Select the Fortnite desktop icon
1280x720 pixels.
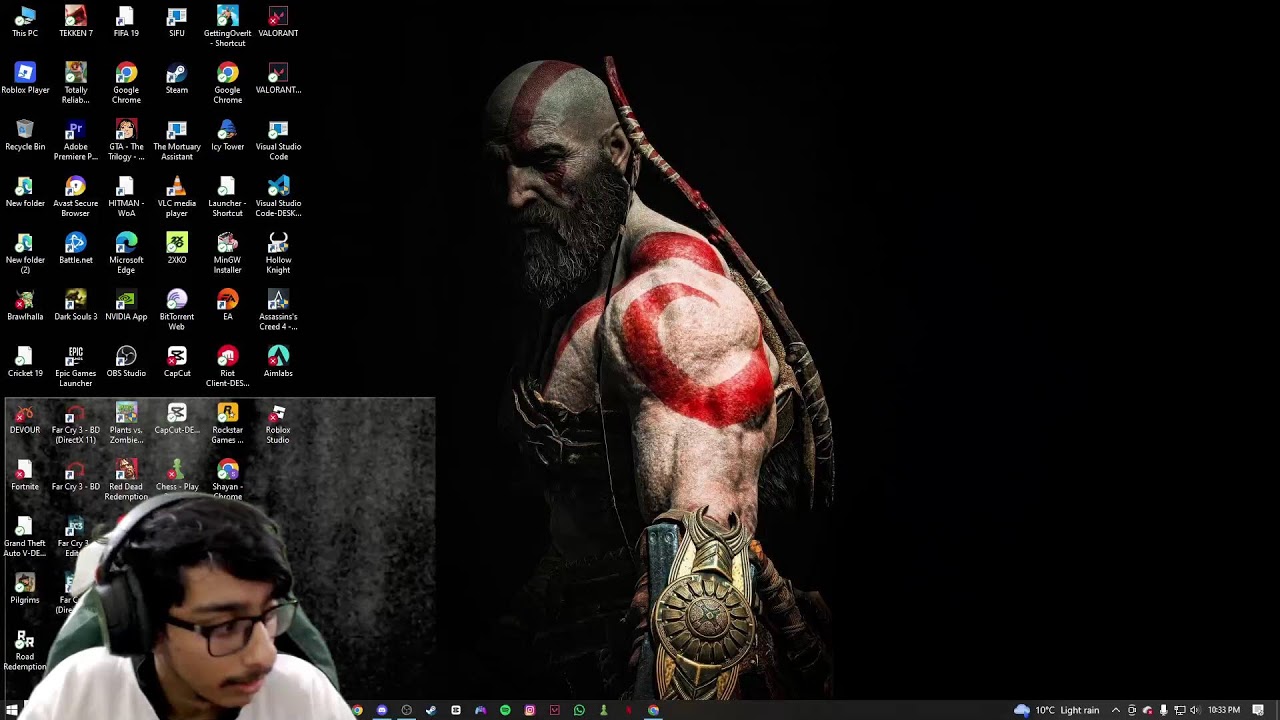point(25,476)
